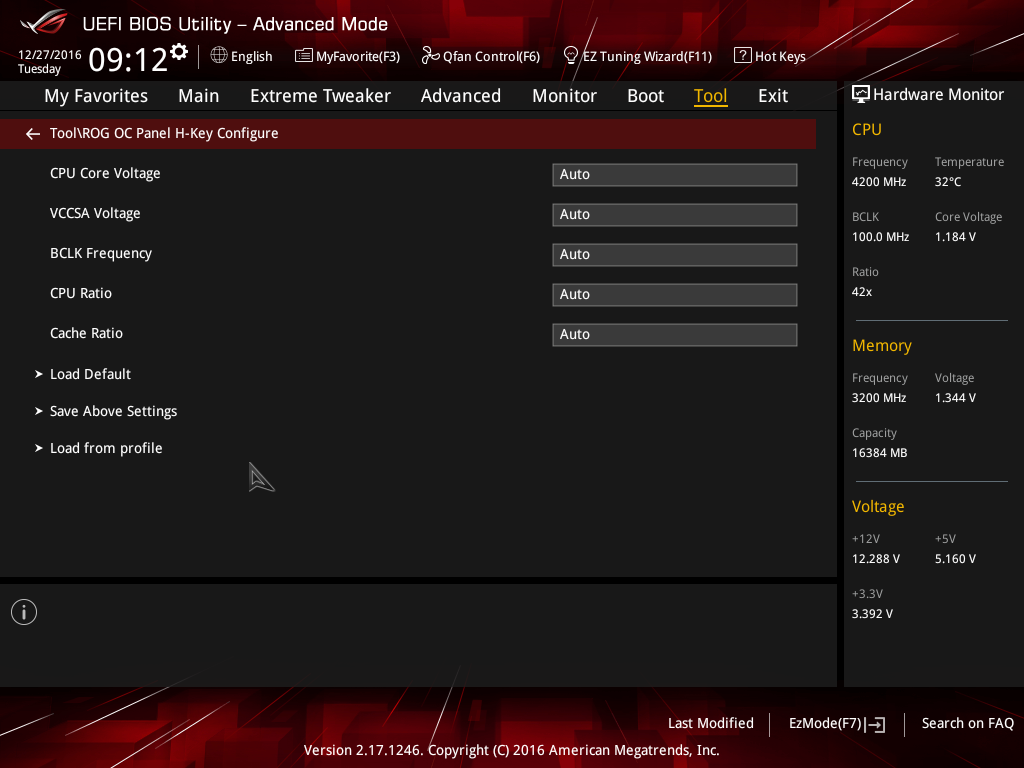Select the Save Above Settings entry
Viewport: 1024px width, 768px height.
point(114,411)
